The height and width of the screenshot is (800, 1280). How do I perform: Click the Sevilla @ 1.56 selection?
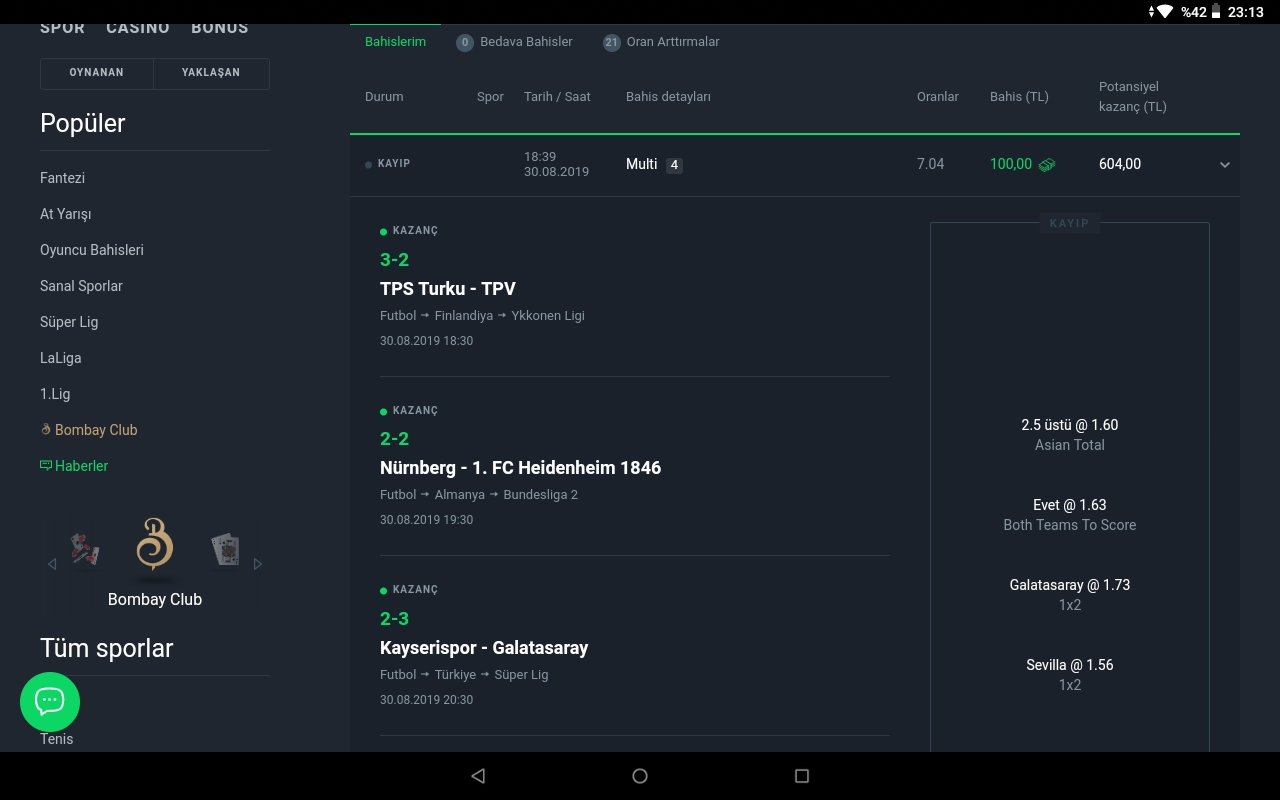point(1070,665)
